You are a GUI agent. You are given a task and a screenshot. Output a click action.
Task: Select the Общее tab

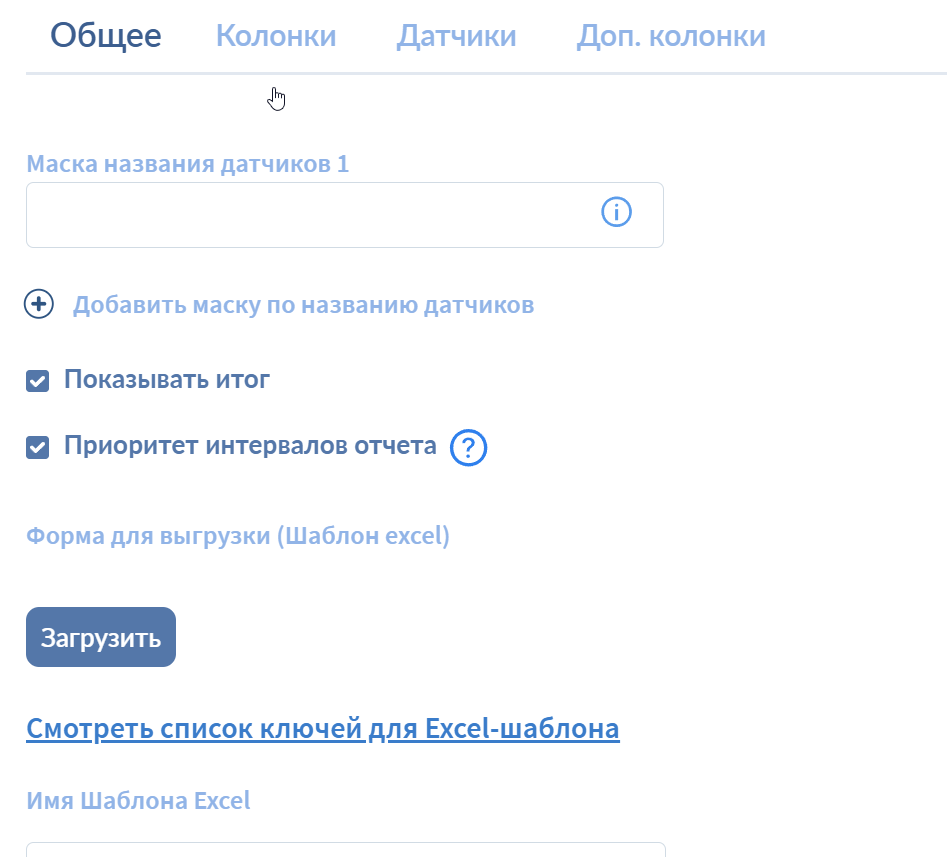106,37
